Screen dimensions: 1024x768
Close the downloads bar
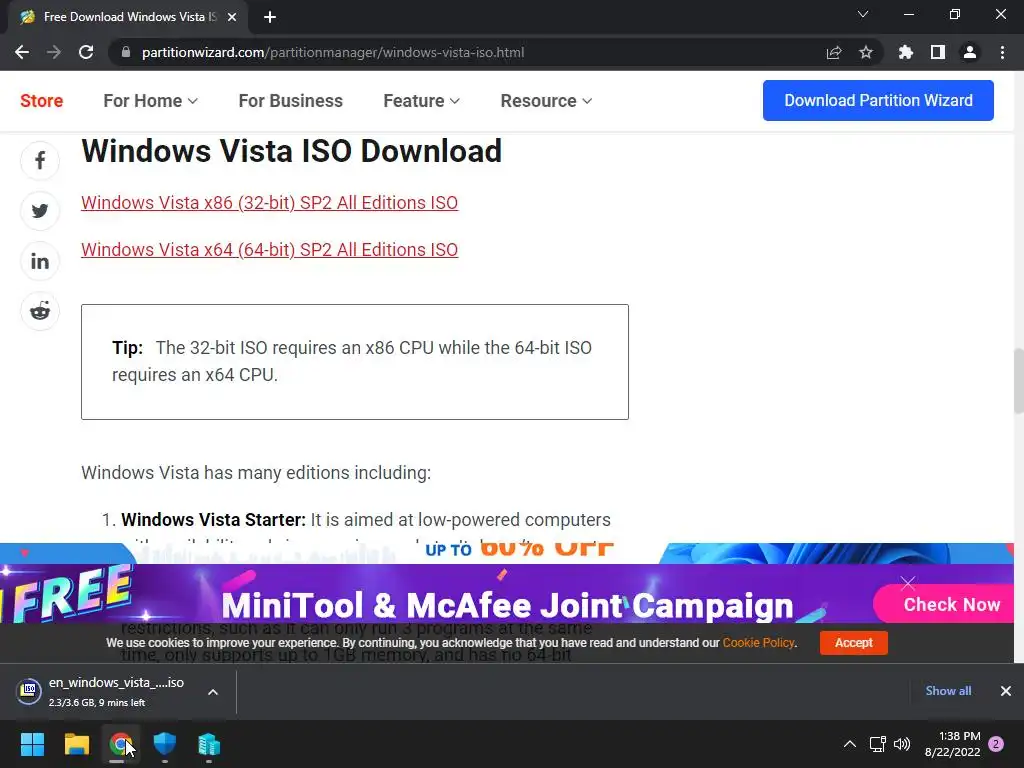click(1006, 691)
